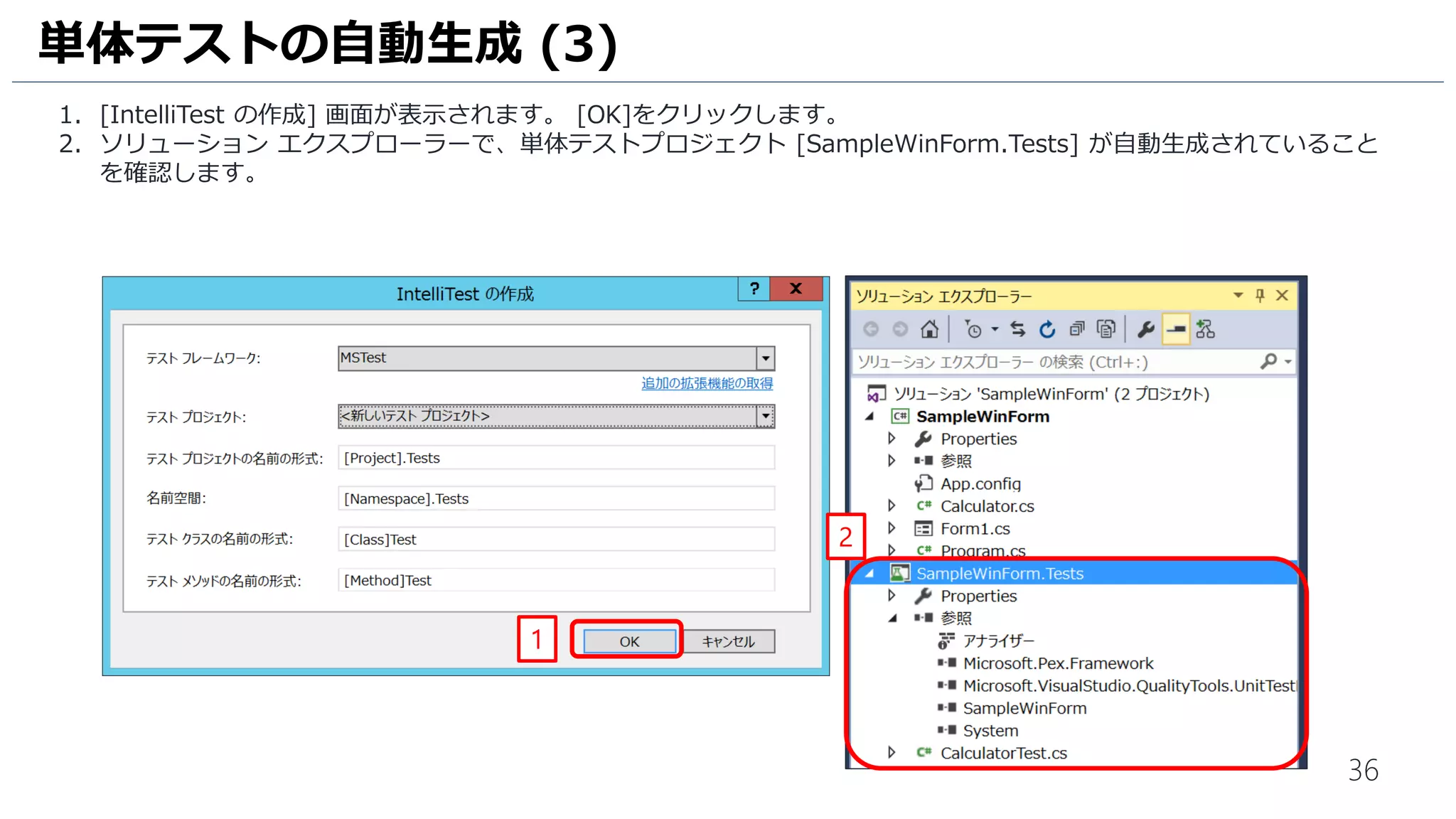Select Form1.cs file

pos(975,529)
